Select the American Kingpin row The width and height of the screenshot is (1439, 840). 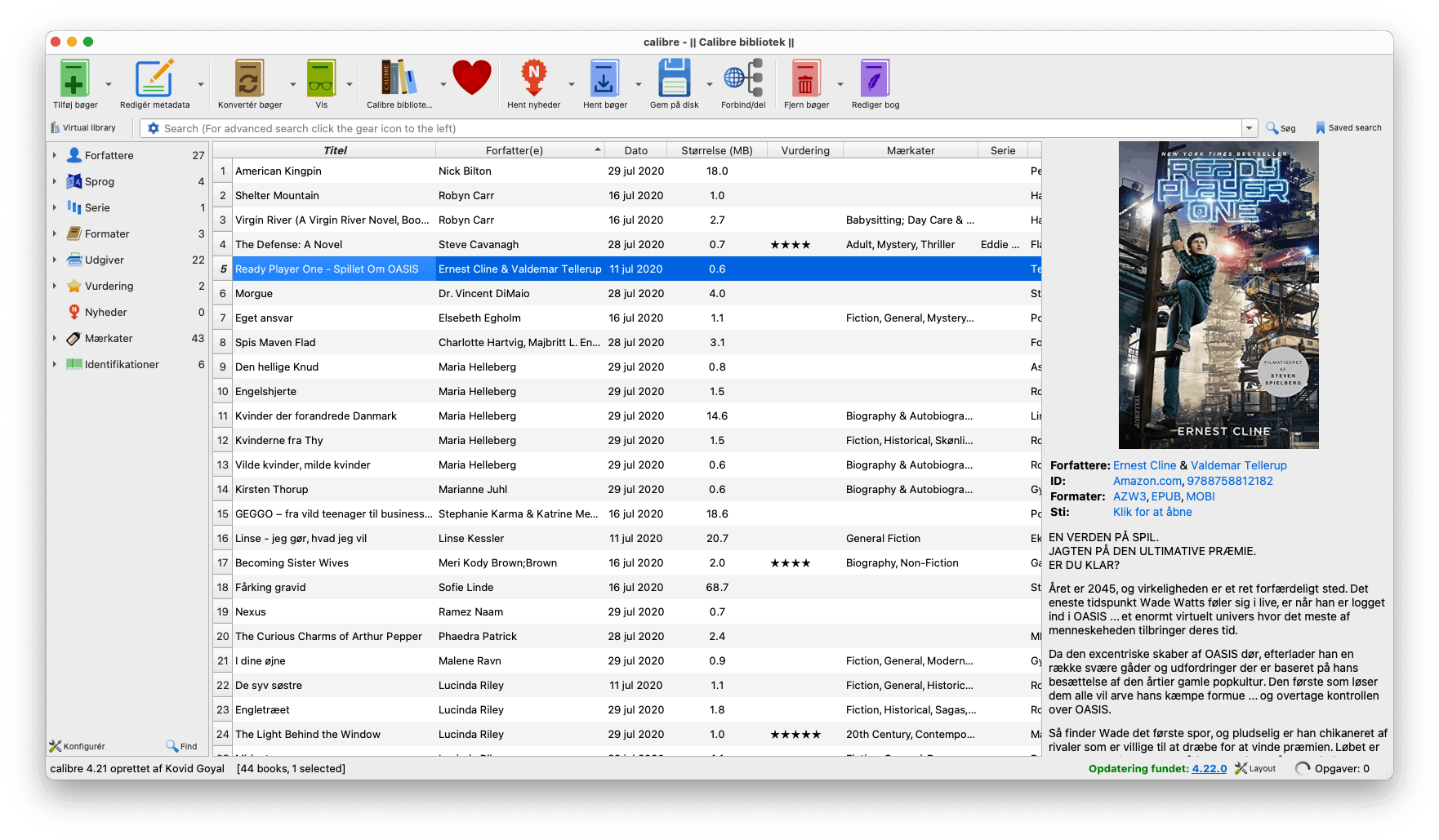point(626,171)
